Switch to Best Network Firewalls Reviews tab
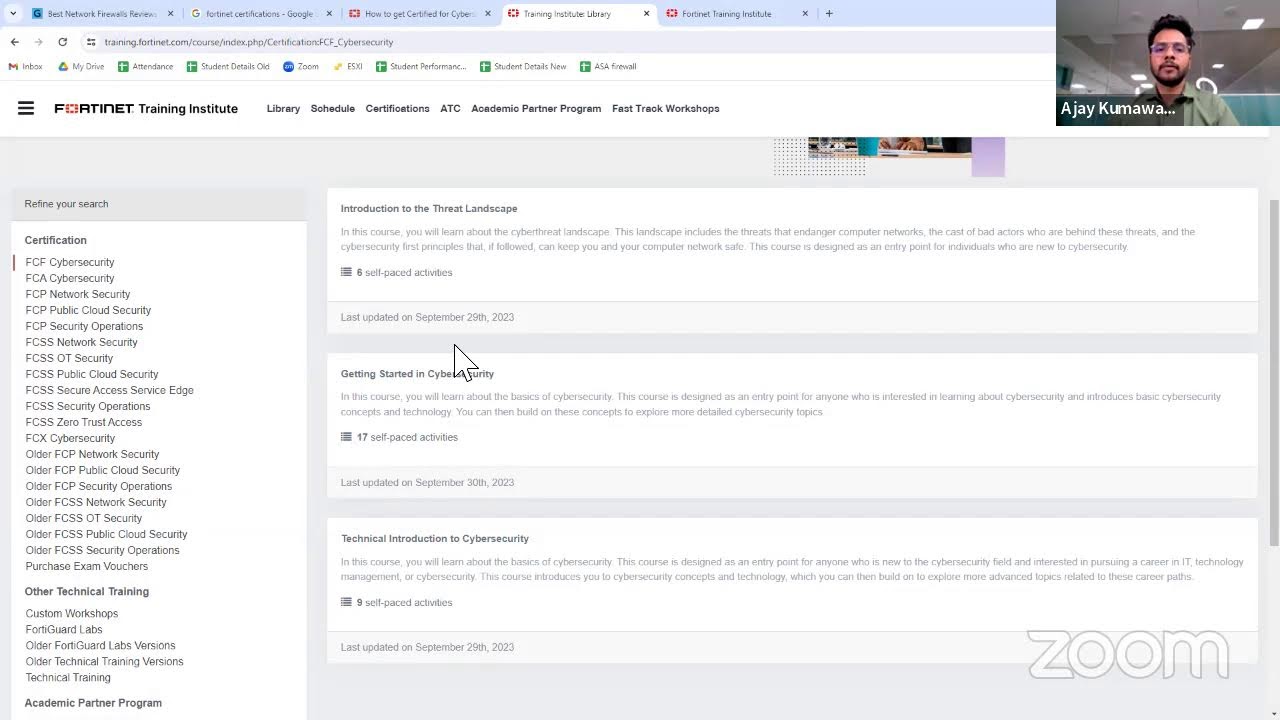This screenshot has width=1280, height=720. tap(102, 14)
